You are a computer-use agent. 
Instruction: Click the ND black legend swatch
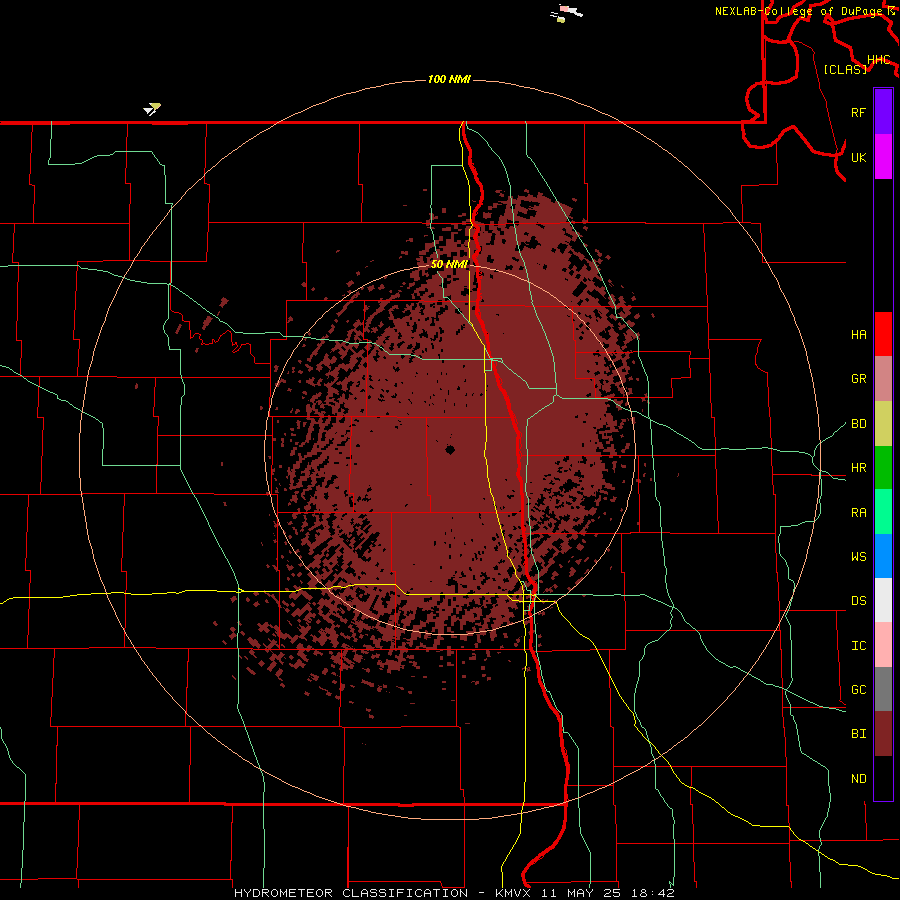coord(883,778)
